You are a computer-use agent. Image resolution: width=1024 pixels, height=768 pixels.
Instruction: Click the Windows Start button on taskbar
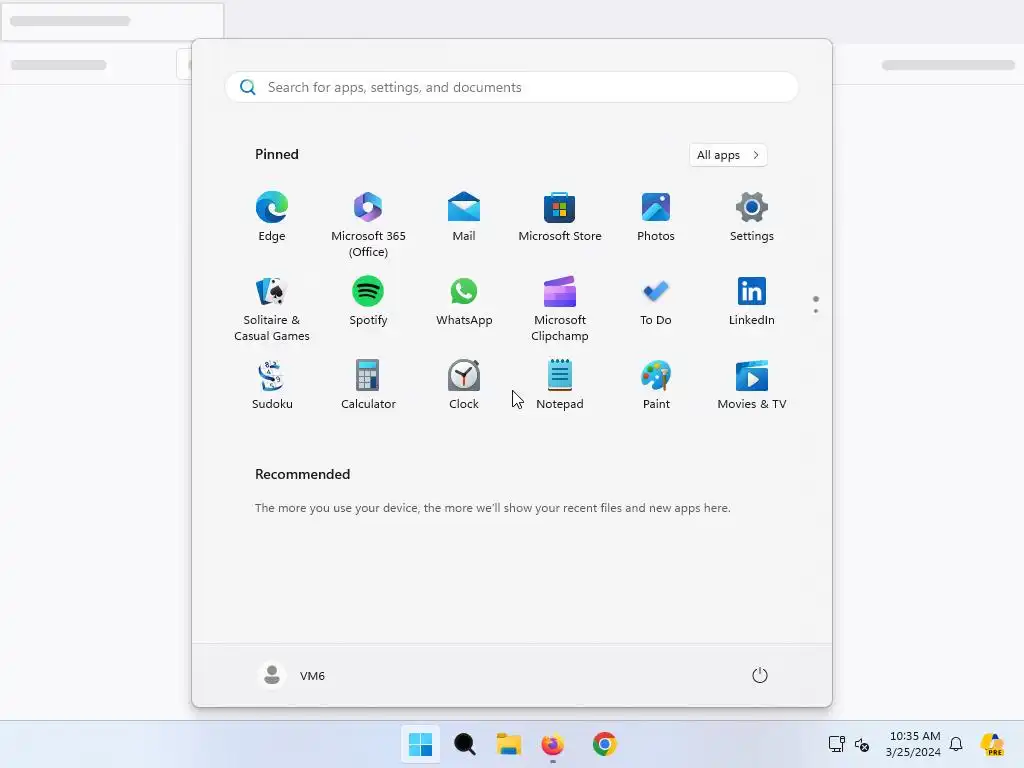420,744
